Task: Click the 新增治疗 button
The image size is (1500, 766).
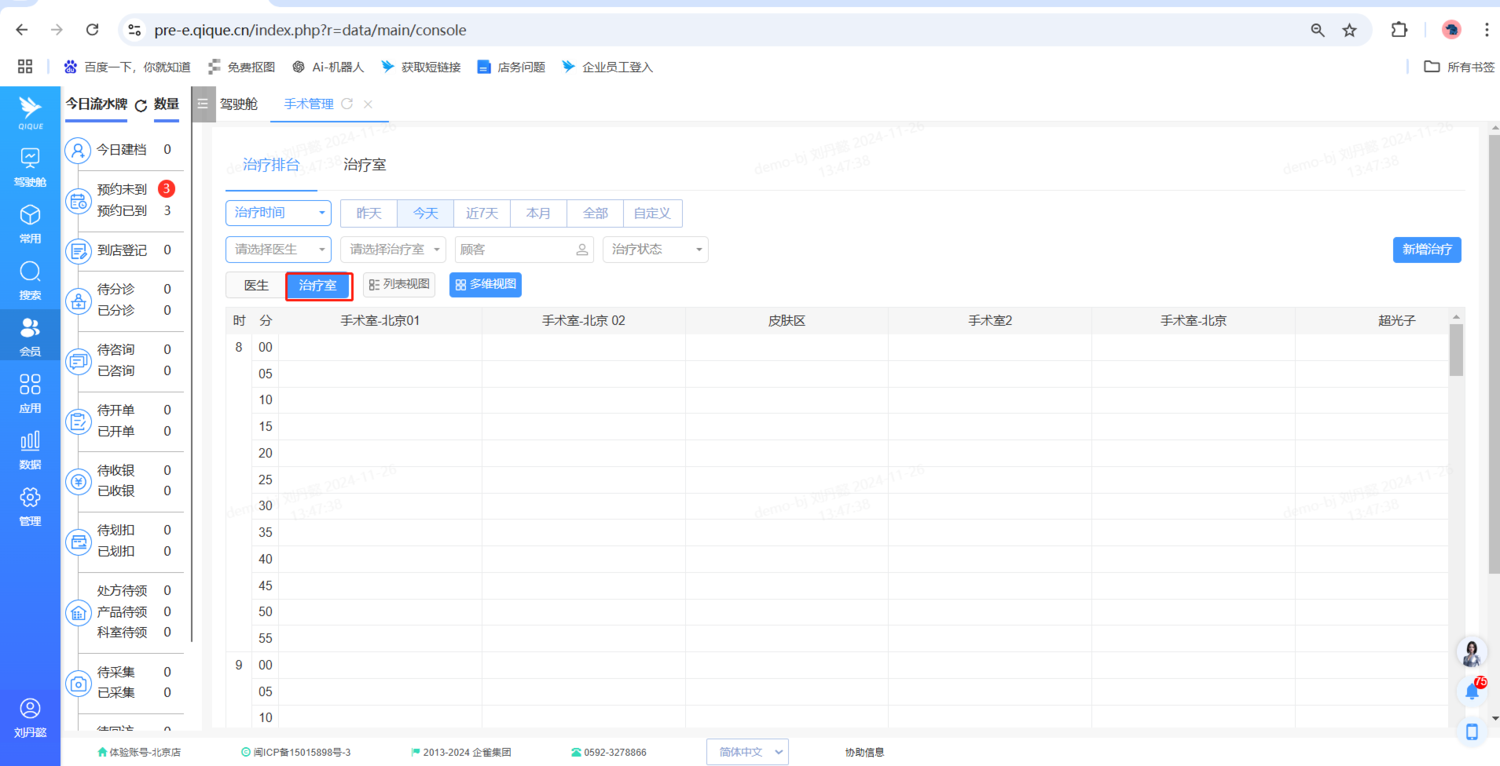Action: coord(1426,249)
